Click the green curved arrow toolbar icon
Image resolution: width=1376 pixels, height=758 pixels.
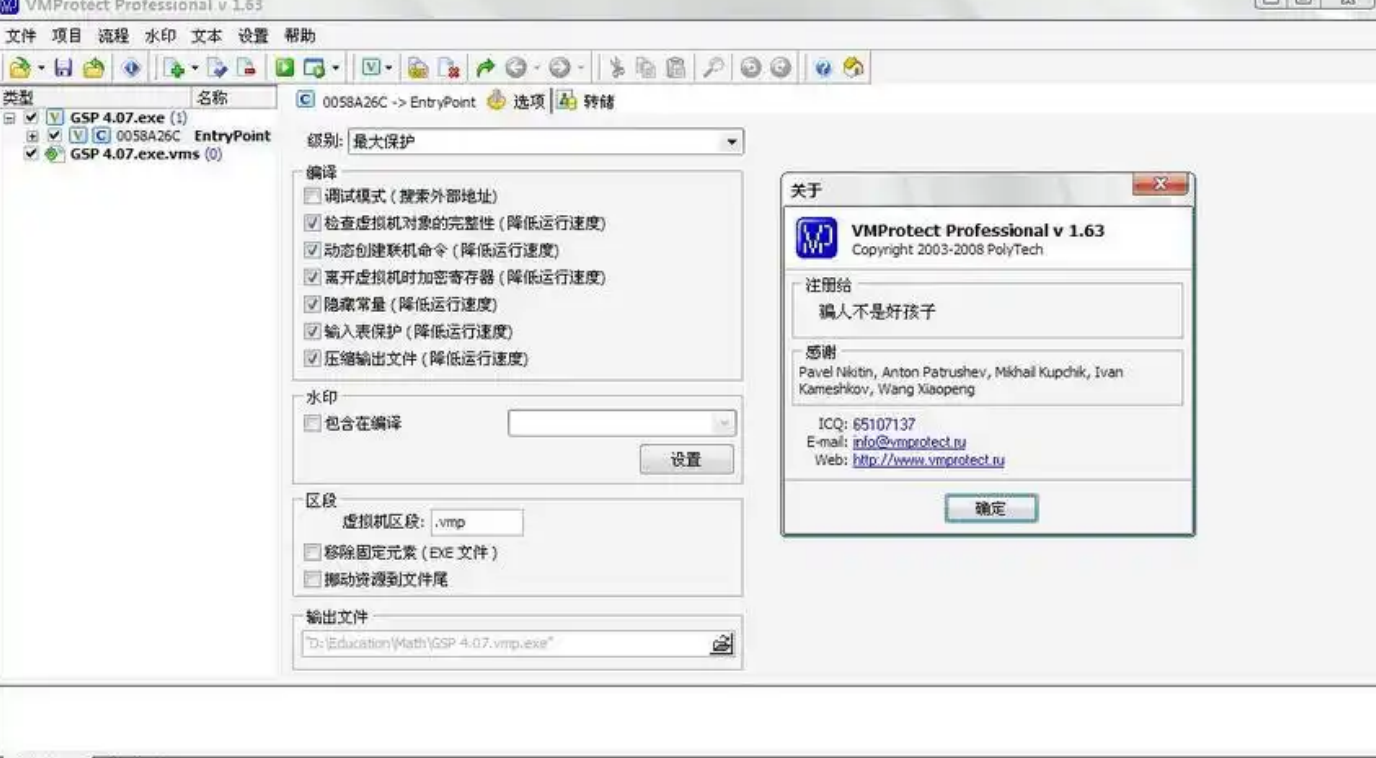[x=485, y=68]
